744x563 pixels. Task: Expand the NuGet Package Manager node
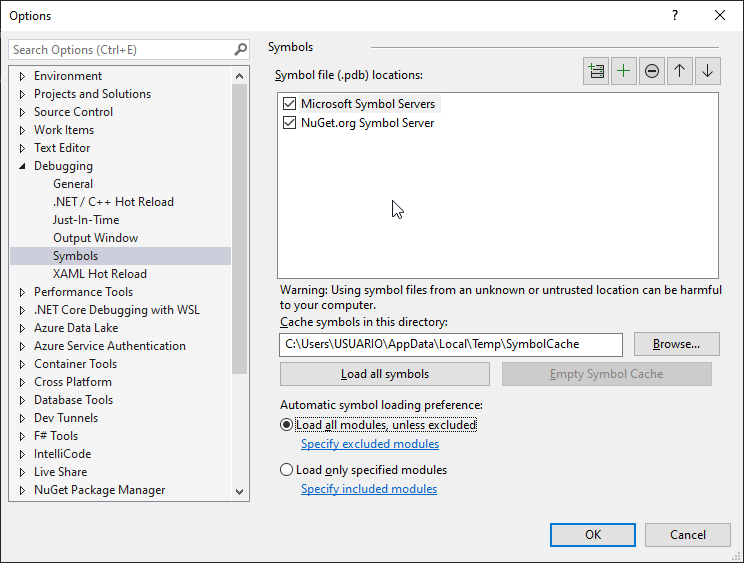pos(22,490)
